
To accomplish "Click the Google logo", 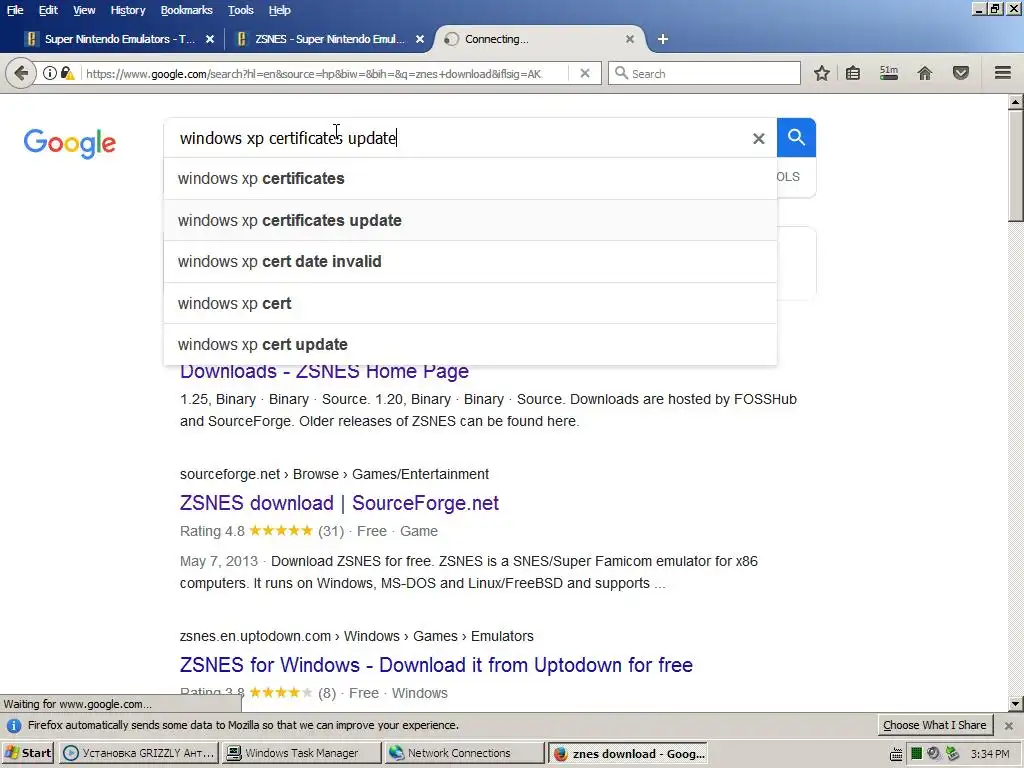I will pos(70,143).
